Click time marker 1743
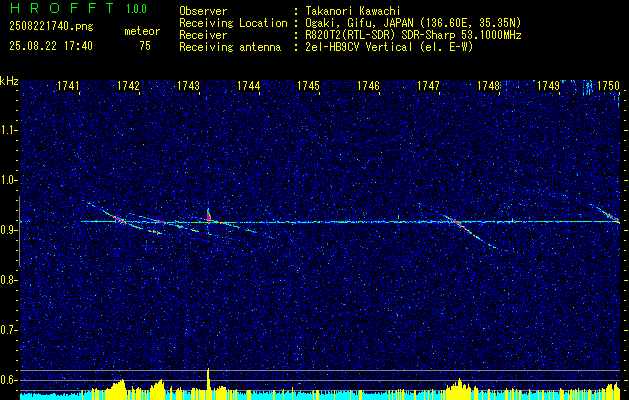The image size is (629, 400). (188, 85)
